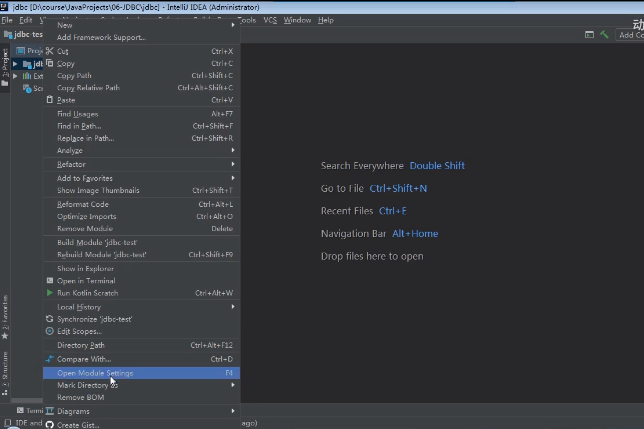Choose Show in Explorer

142,268
